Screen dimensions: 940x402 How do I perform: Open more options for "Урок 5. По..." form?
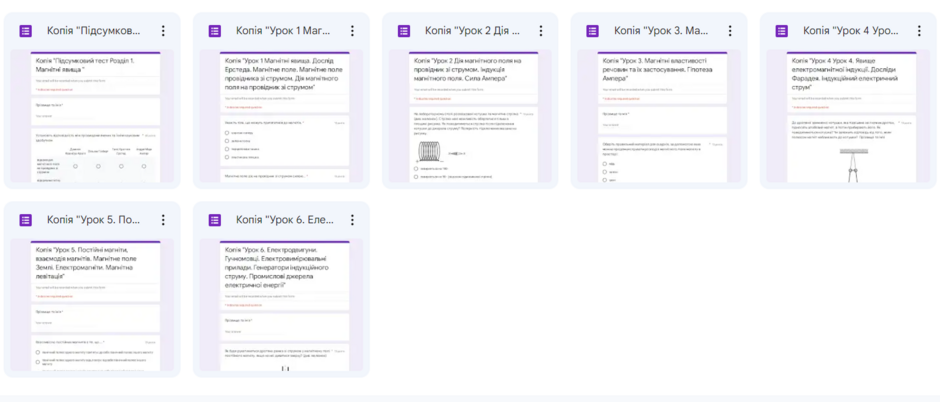163,220
